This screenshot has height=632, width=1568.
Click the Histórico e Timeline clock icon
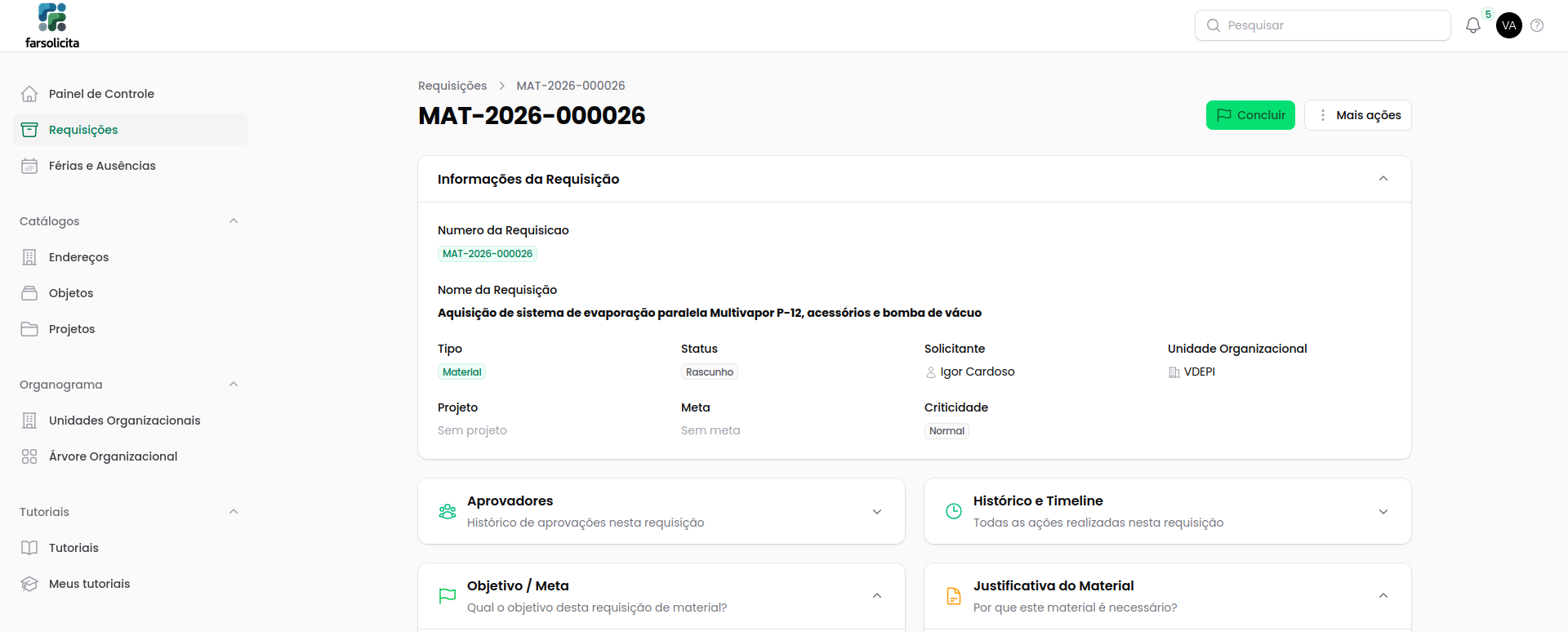(954, 511)
